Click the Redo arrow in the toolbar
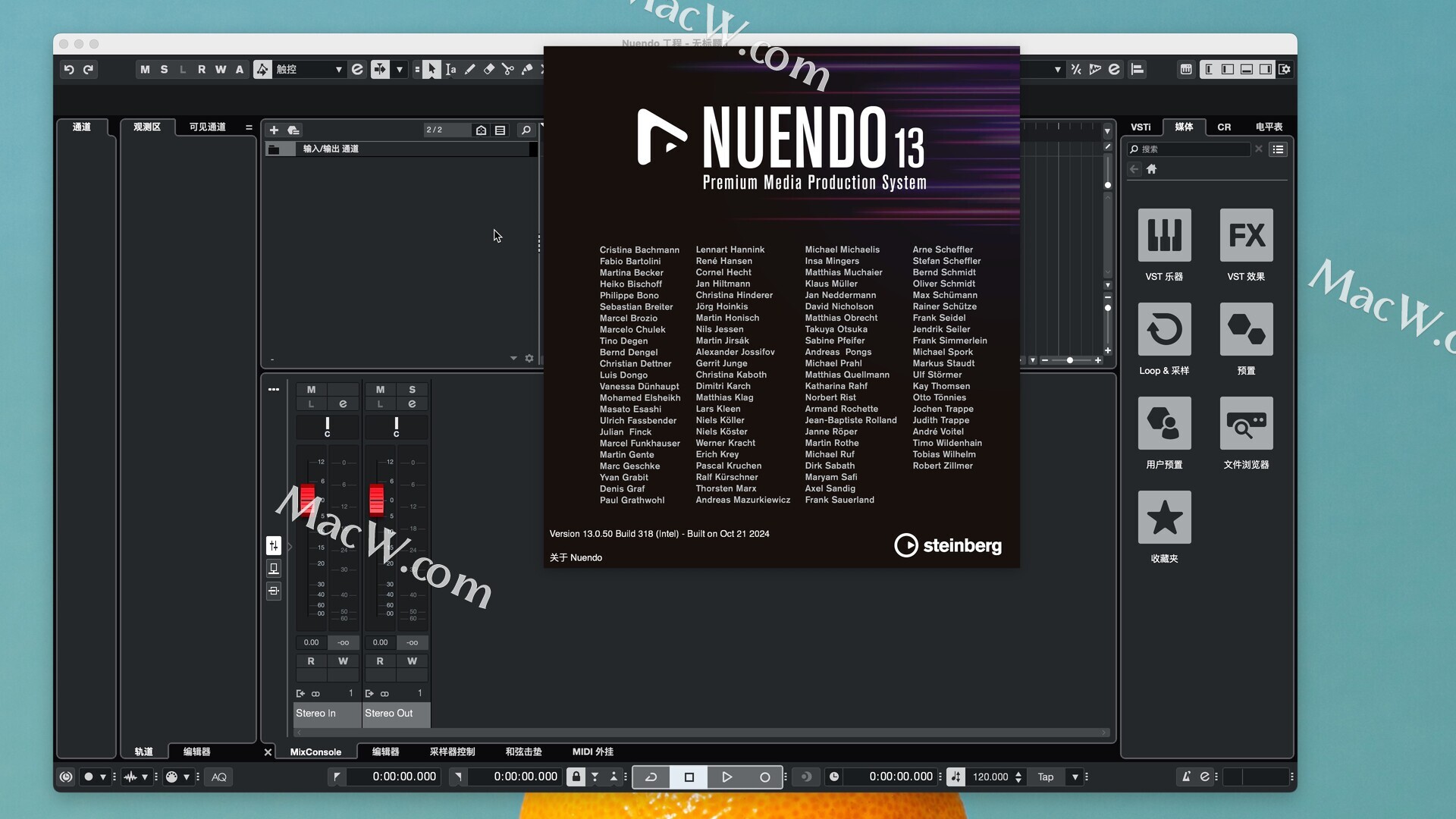Screen dimensions: 1456x819 88,69
